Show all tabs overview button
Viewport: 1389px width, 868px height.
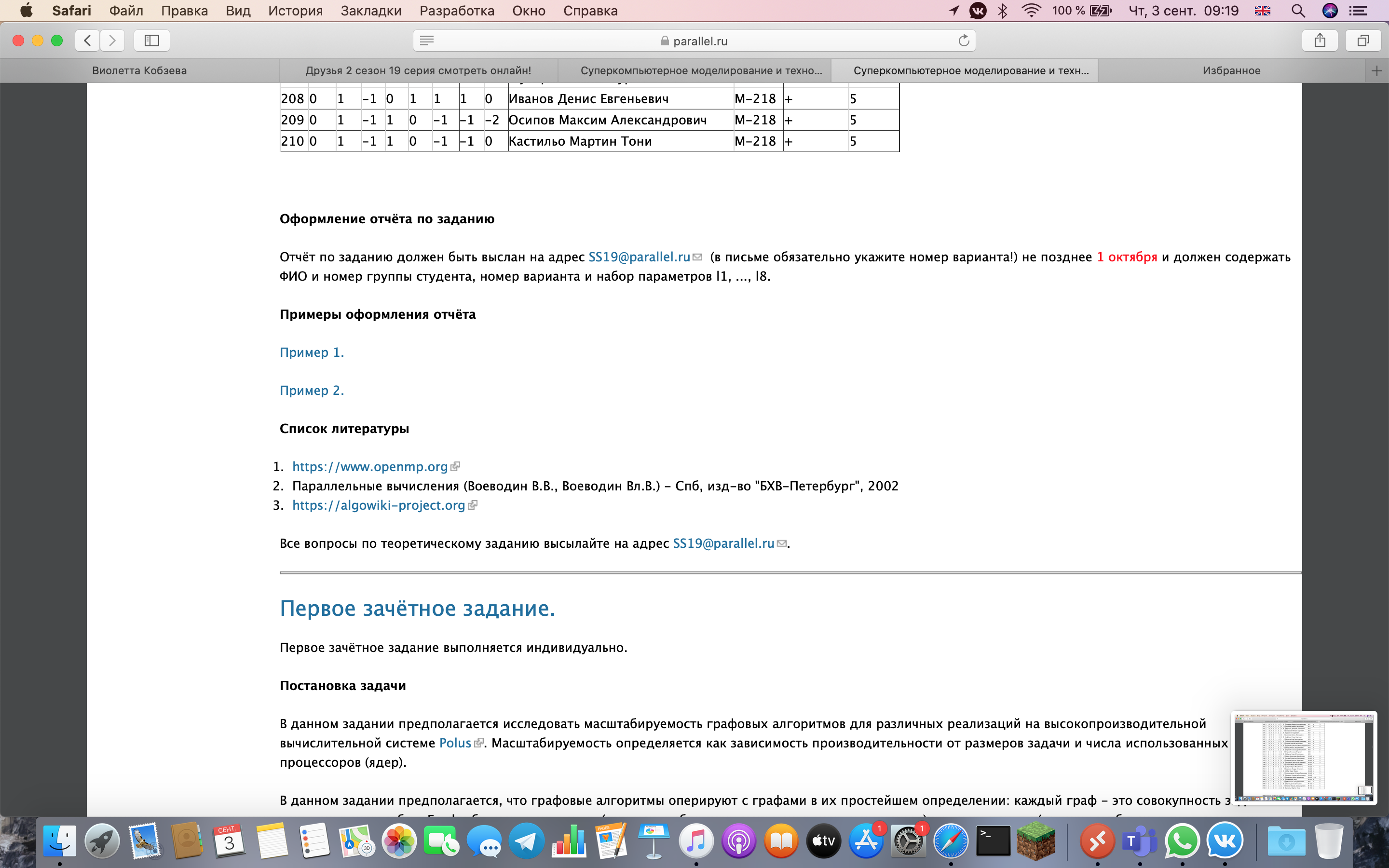1363,40
